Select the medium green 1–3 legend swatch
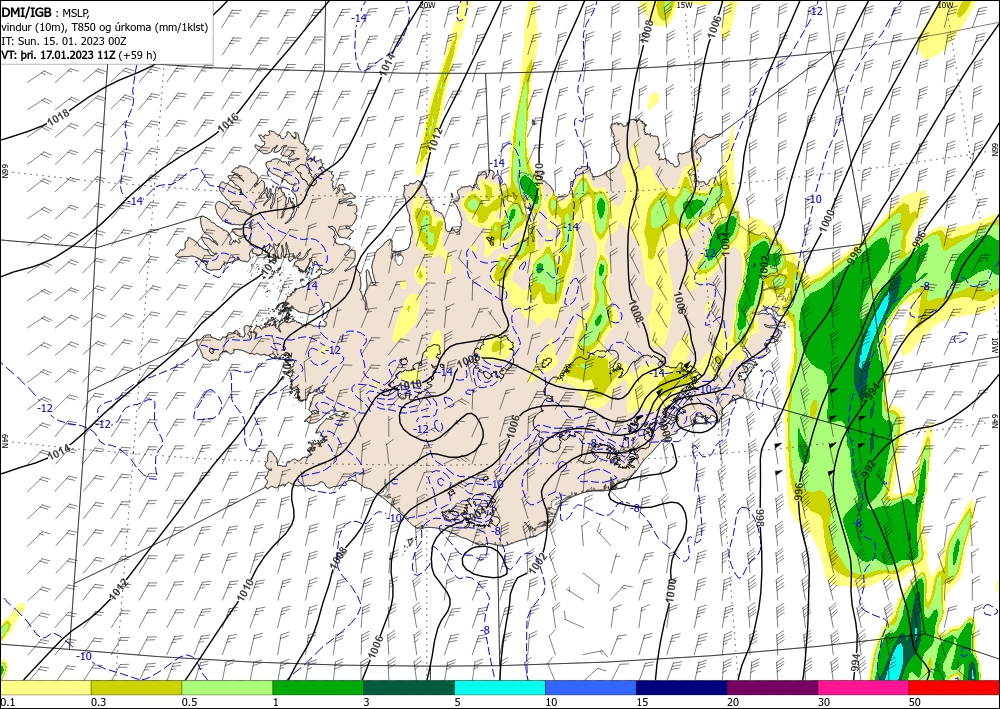This screenshot has width=1000, height=709. [318, 688]
